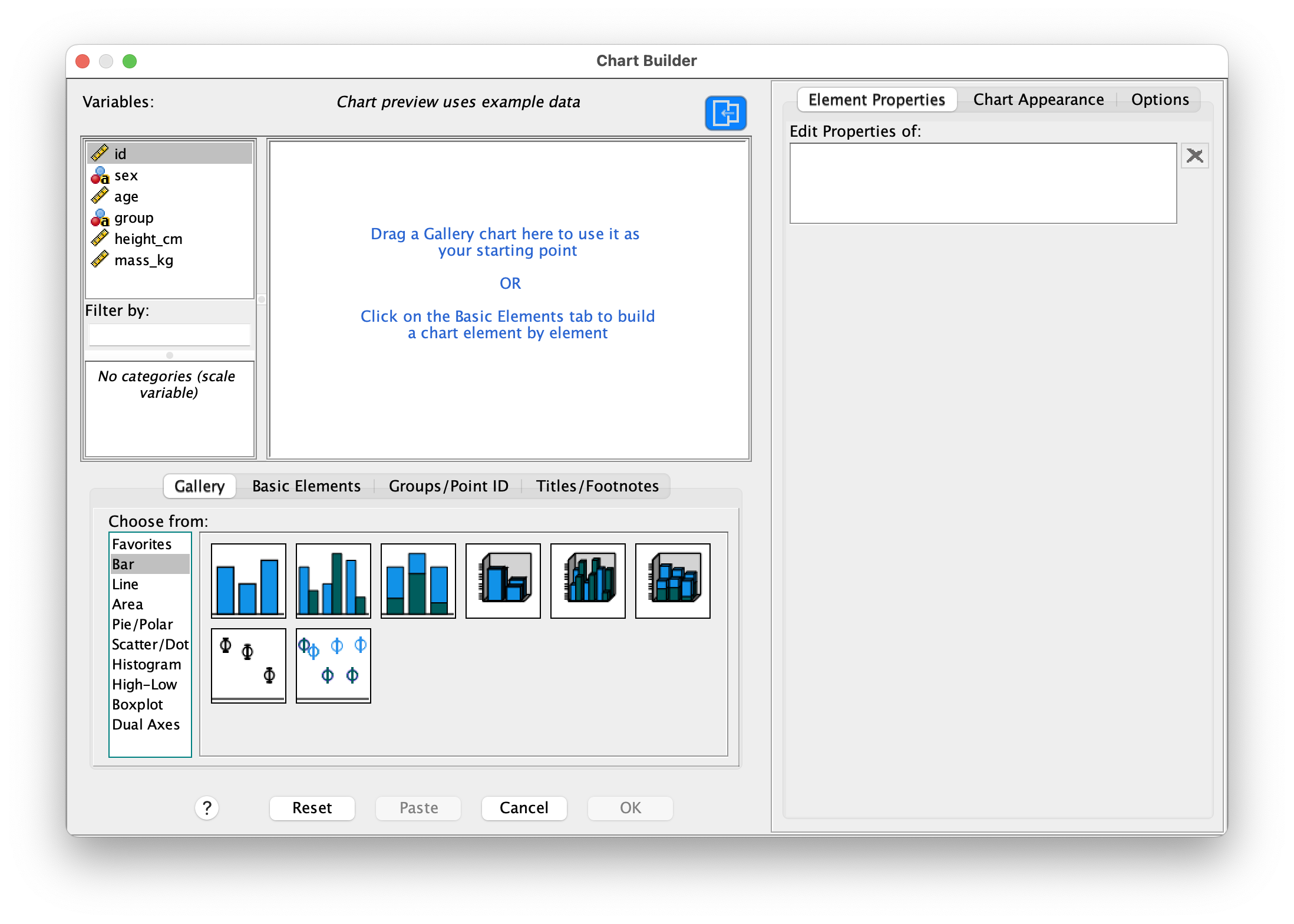The width and height of the screenshot is (1294, 924).
Task: Select the simple bar chart thumbnail
Action: pos(248,580)
